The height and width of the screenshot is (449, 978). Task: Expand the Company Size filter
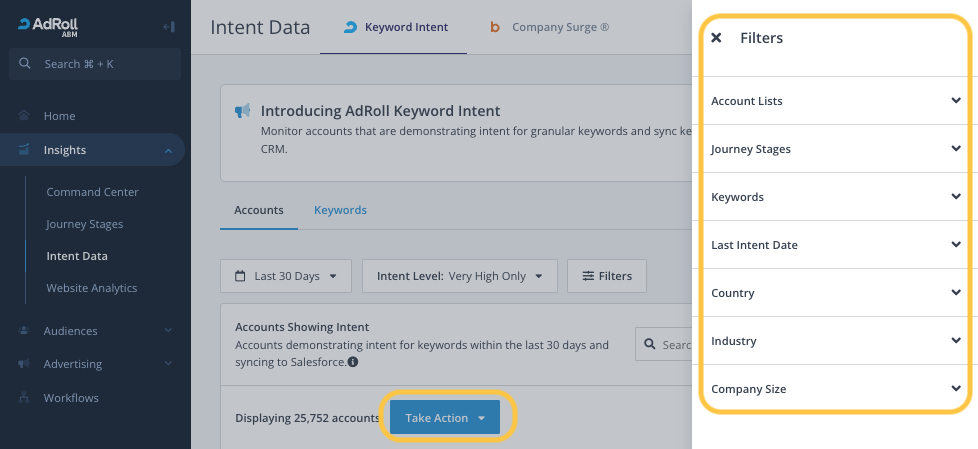click(835, 389)
